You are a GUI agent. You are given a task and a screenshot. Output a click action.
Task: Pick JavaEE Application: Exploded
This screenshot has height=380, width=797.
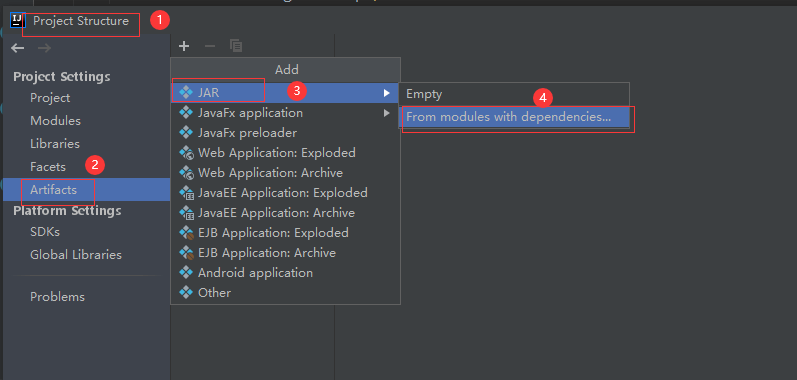tap(285, 193)
